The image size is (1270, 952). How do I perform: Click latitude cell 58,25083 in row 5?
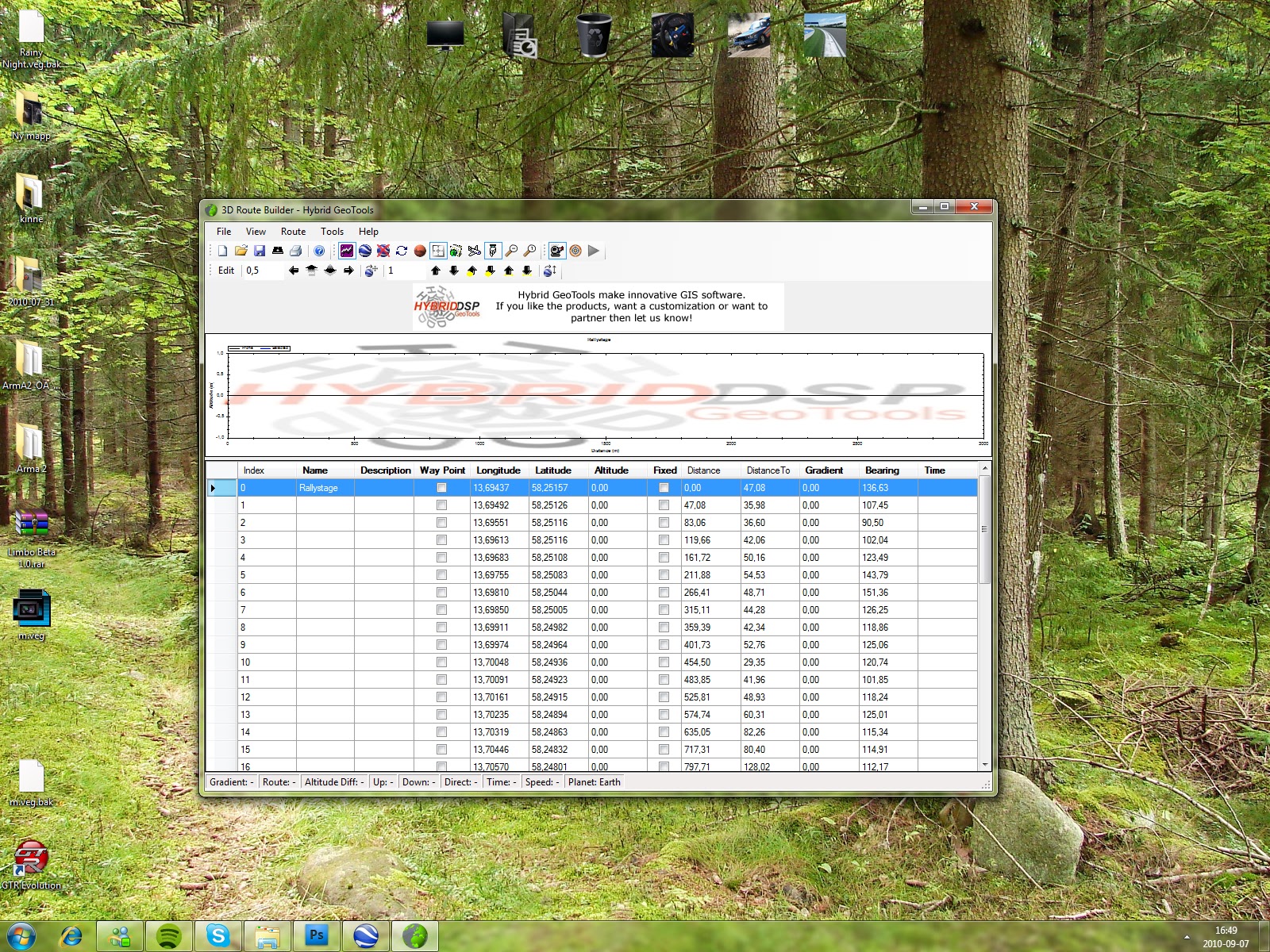click(558, 575)
